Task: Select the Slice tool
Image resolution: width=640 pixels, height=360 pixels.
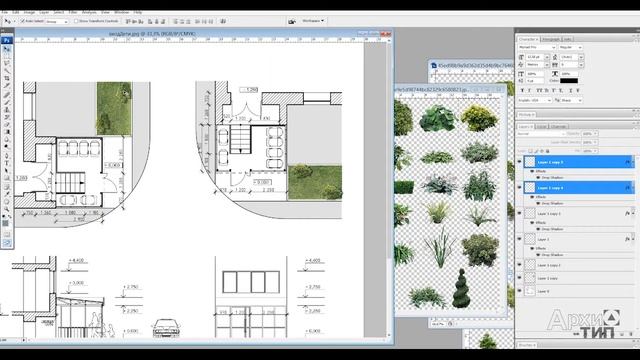Action: [7, 86]
